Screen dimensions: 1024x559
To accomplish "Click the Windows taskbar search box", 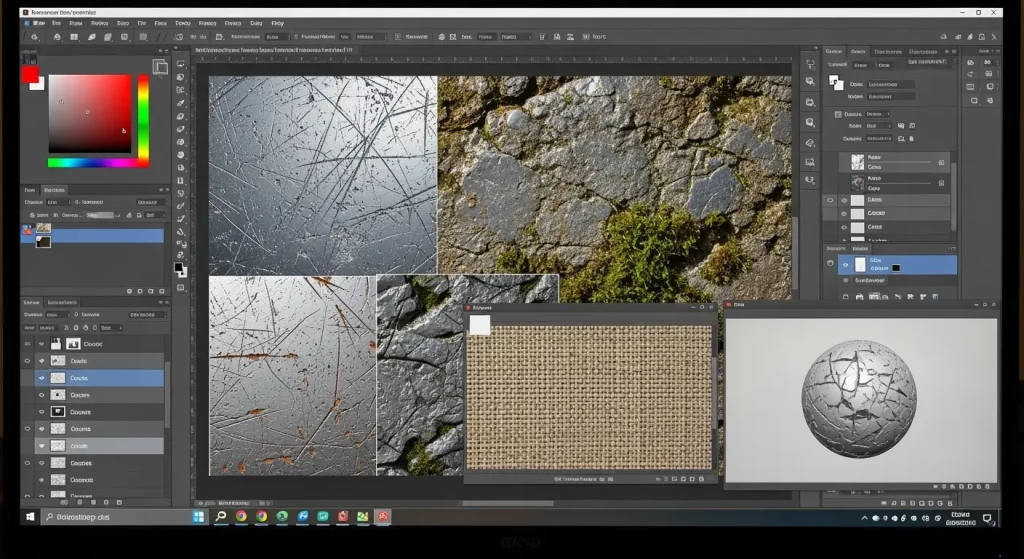I will pos(110,517).
